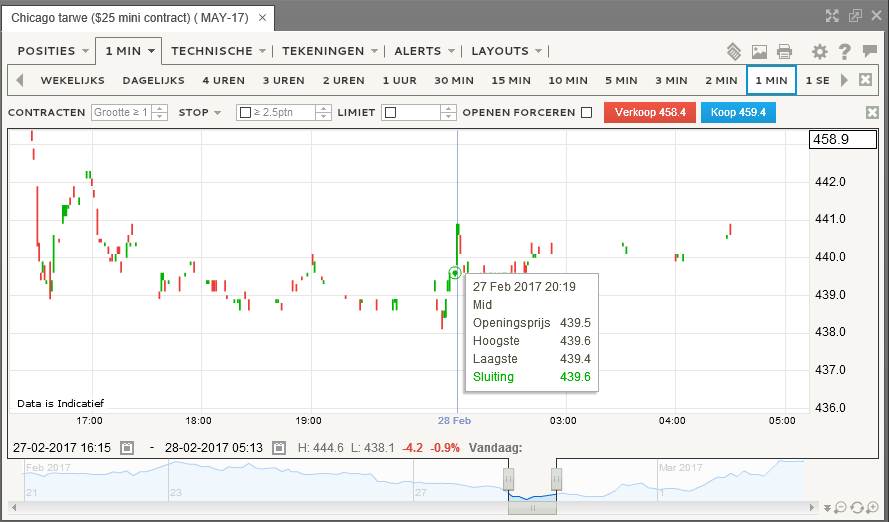
Task: Click the Koop 459.4 button
Action: click(738, 112)
